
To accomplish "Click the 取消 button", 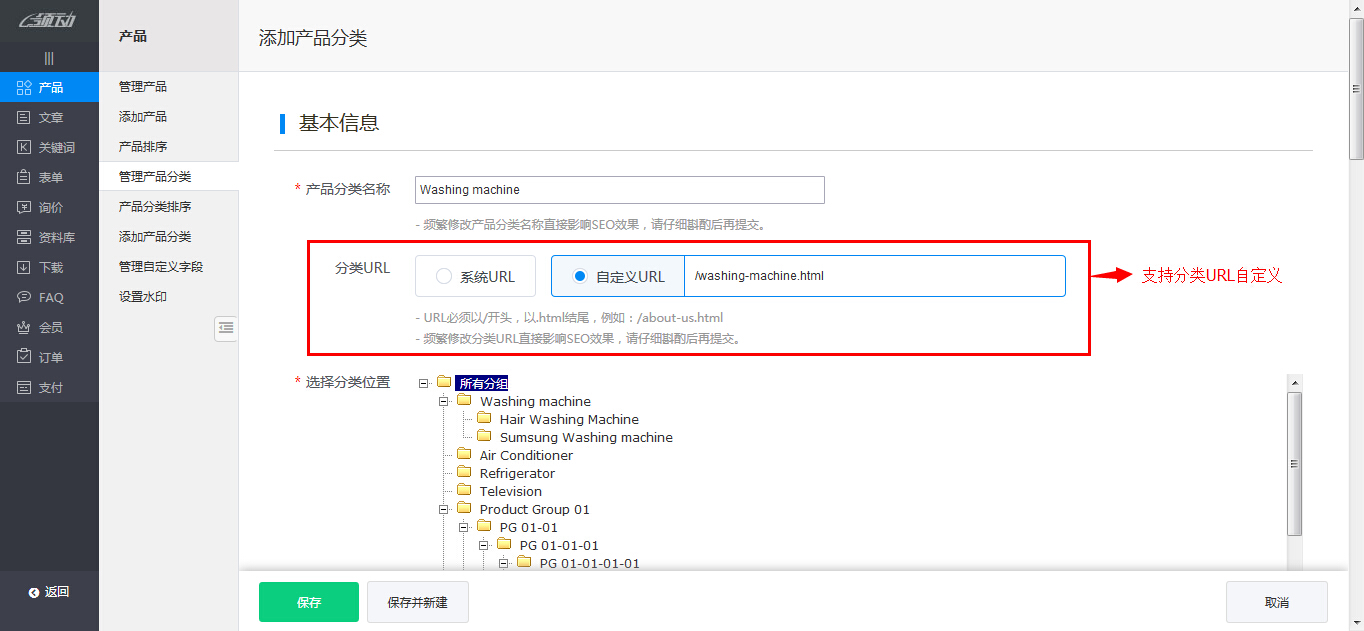I will [x=1276, y=602].
